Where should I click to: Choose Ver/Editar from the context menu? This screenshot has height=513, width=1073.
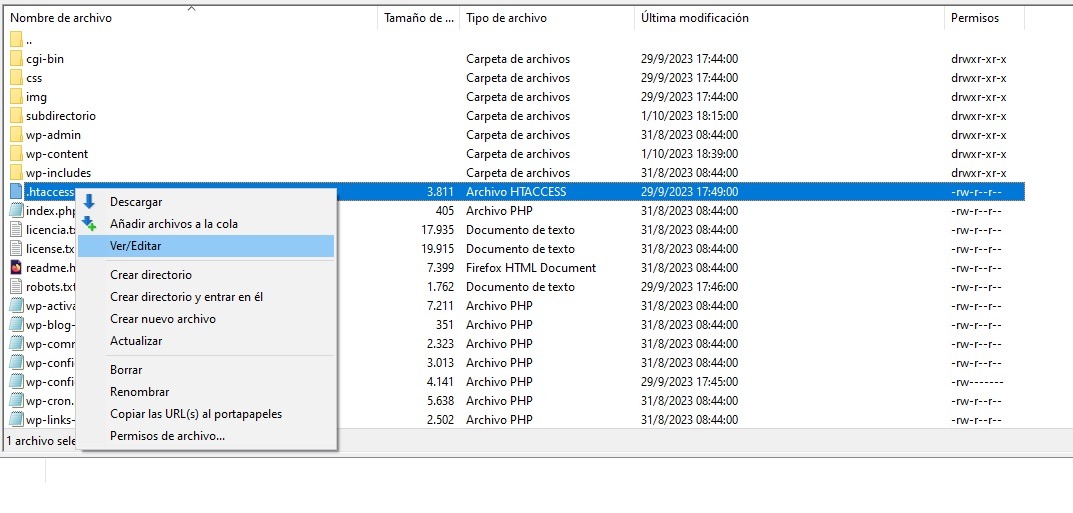pos(135,246)
